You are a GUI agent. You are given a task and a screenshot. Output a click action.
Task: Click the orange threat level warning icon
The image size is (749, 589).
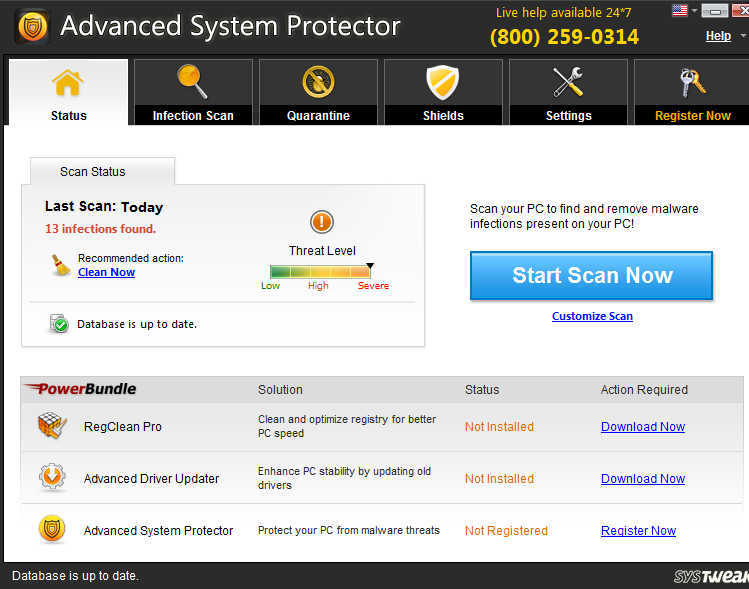click(x=322, y=222)
